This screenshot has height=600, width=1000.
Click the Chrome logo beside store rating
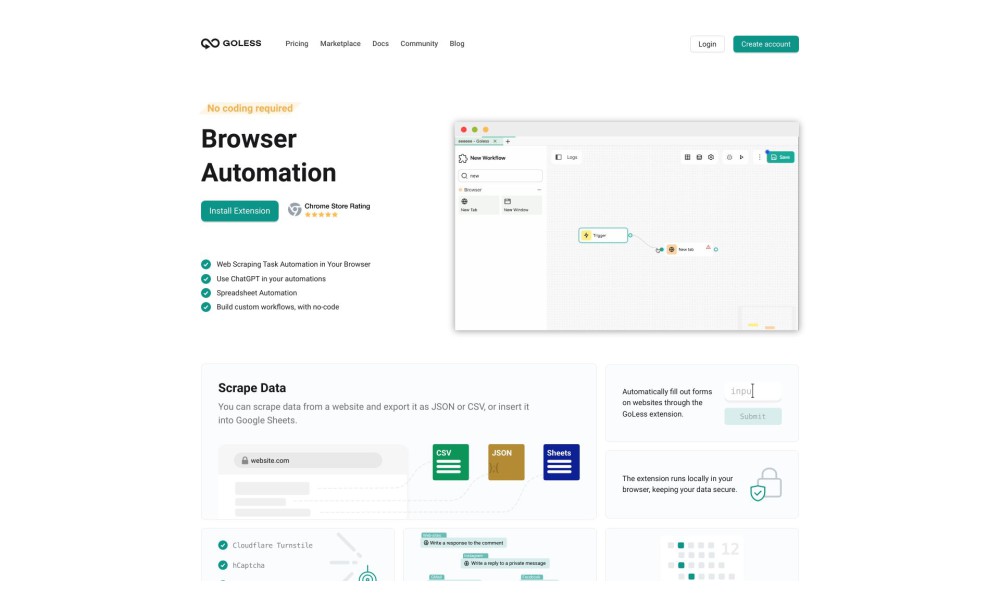tap(294, 209)
